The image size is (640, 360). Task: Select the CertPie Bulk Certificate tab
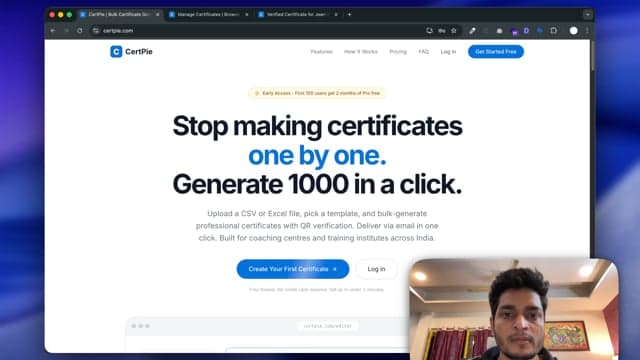pyautogui.click(x=119, y=14)
